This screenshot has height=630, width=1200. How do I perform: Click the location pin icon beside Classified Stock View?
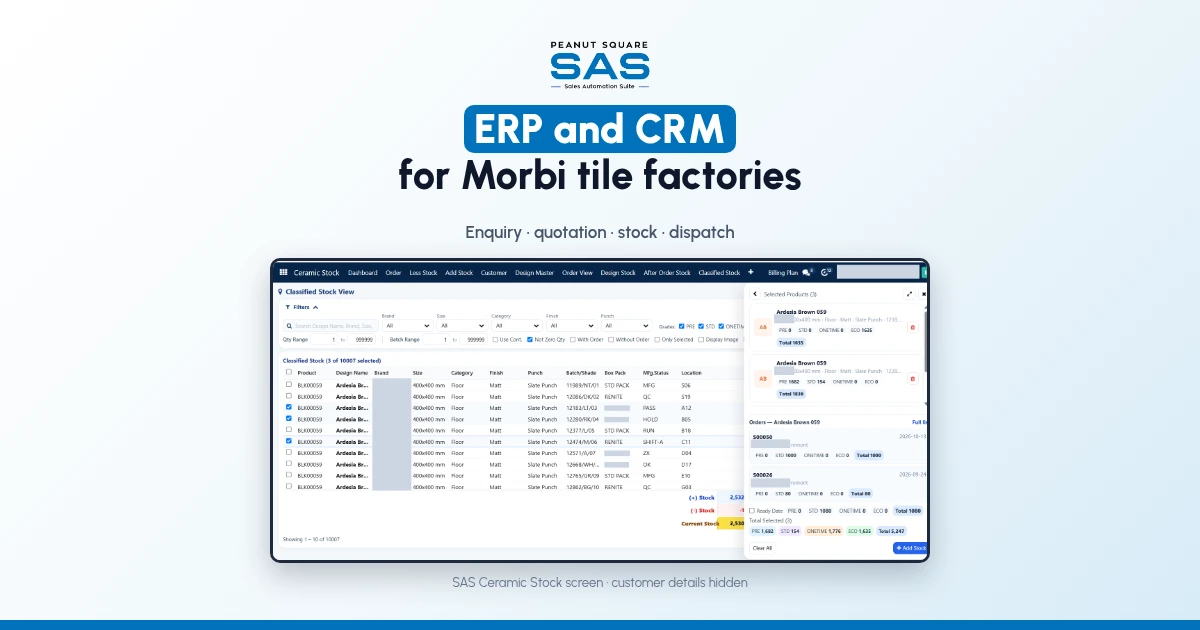280,292
